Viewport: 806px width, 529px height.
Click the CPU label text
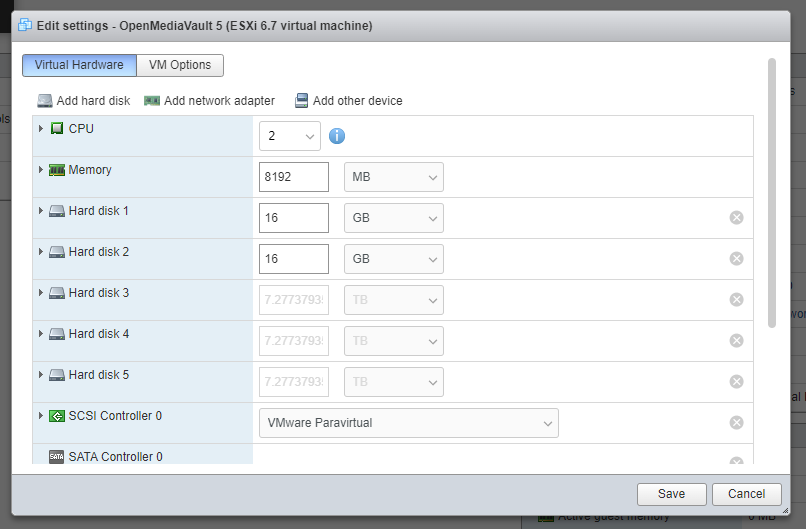tap(81, 129)
